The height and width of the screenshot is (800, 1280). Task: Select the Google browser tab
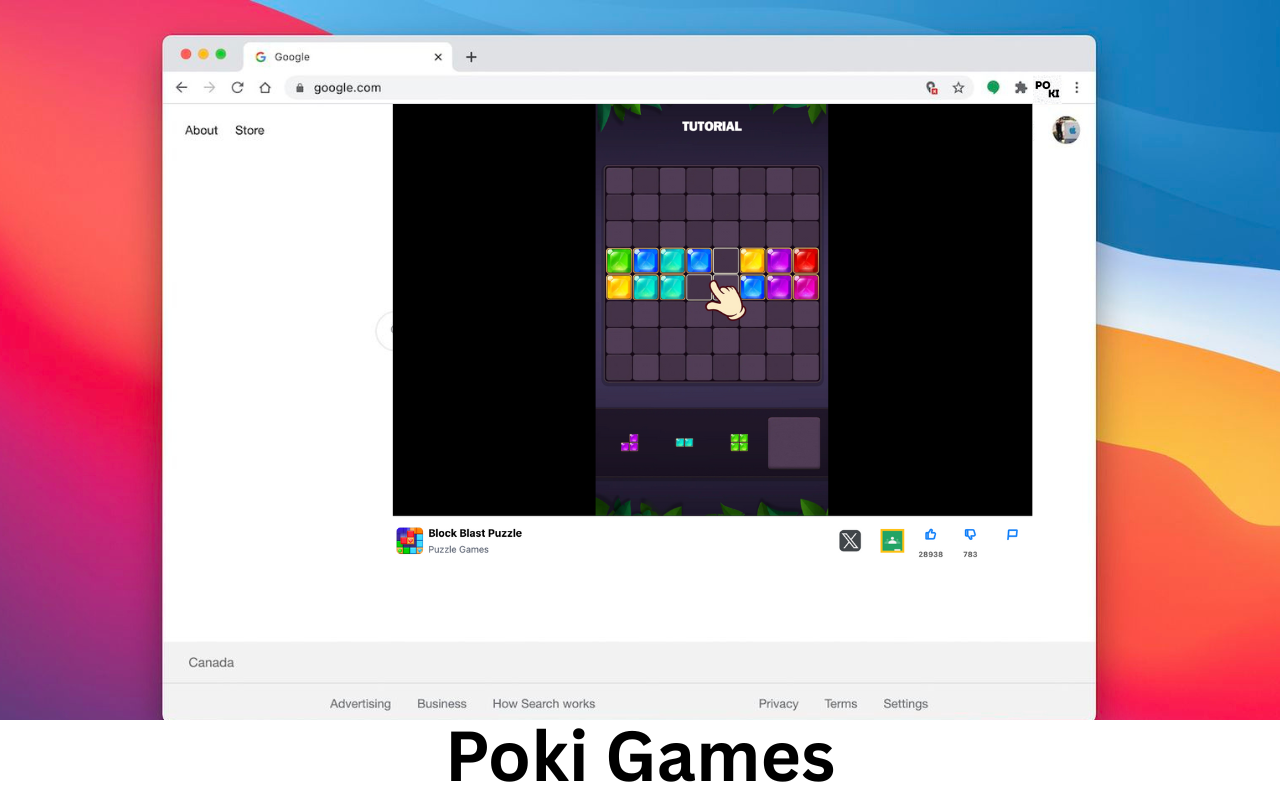348,57
